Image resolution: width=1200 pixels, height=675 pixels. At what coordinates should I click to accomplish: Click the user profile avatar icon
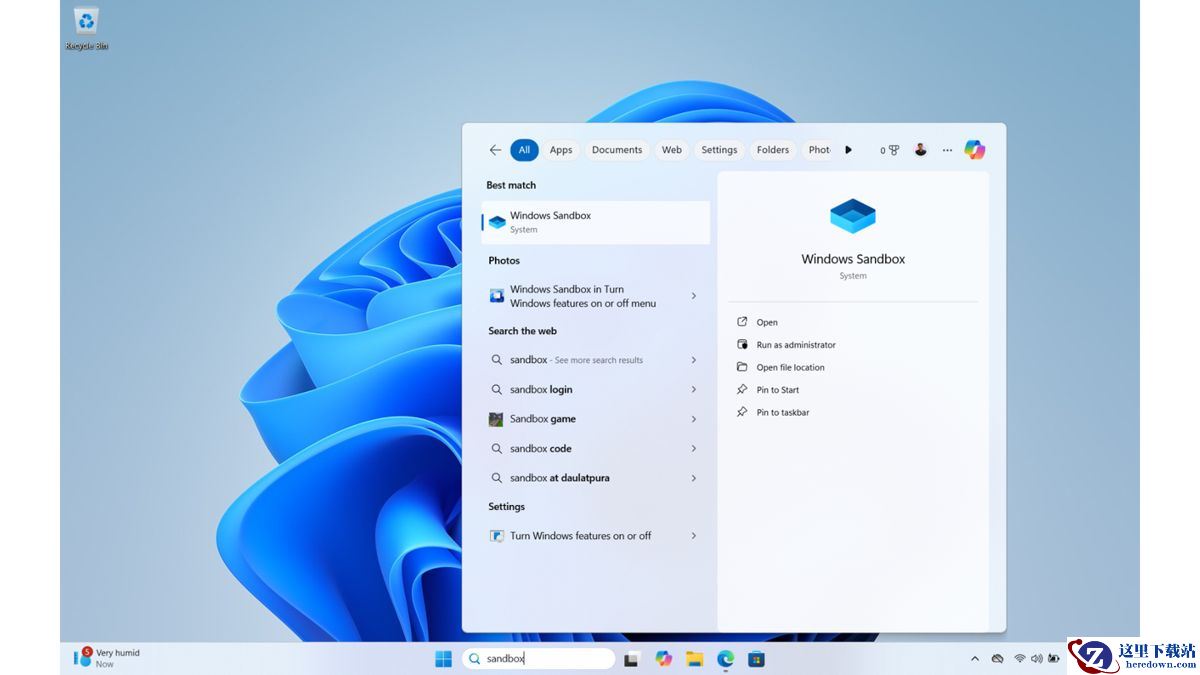click(x=920, y=150)
